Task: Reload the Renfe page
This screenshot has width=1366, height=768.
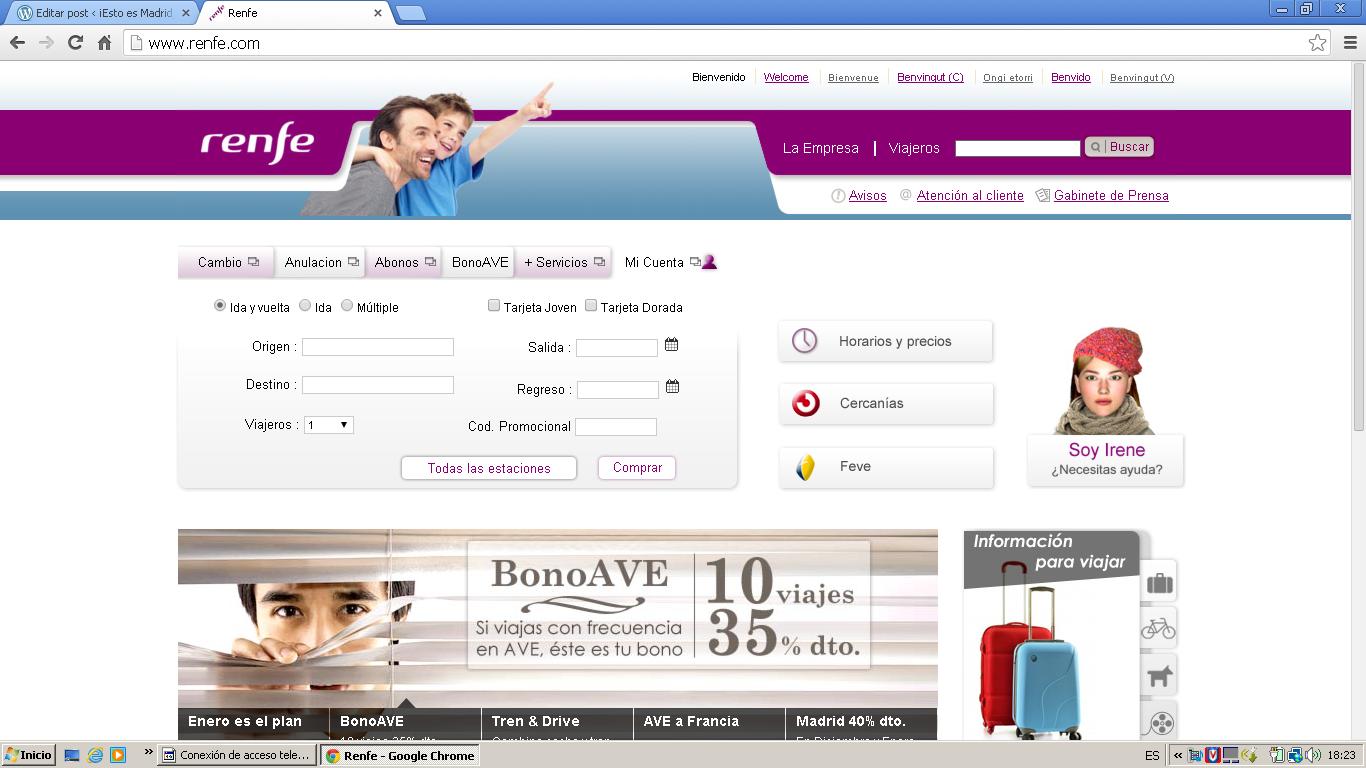Action: pyautogui.click(x=75, y=42)
